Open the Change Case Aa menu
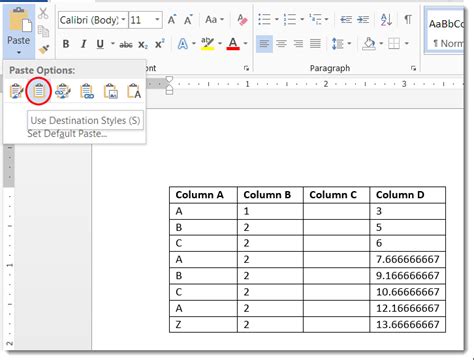The height and width of the screenshot is (360, 474). (214, 20)
